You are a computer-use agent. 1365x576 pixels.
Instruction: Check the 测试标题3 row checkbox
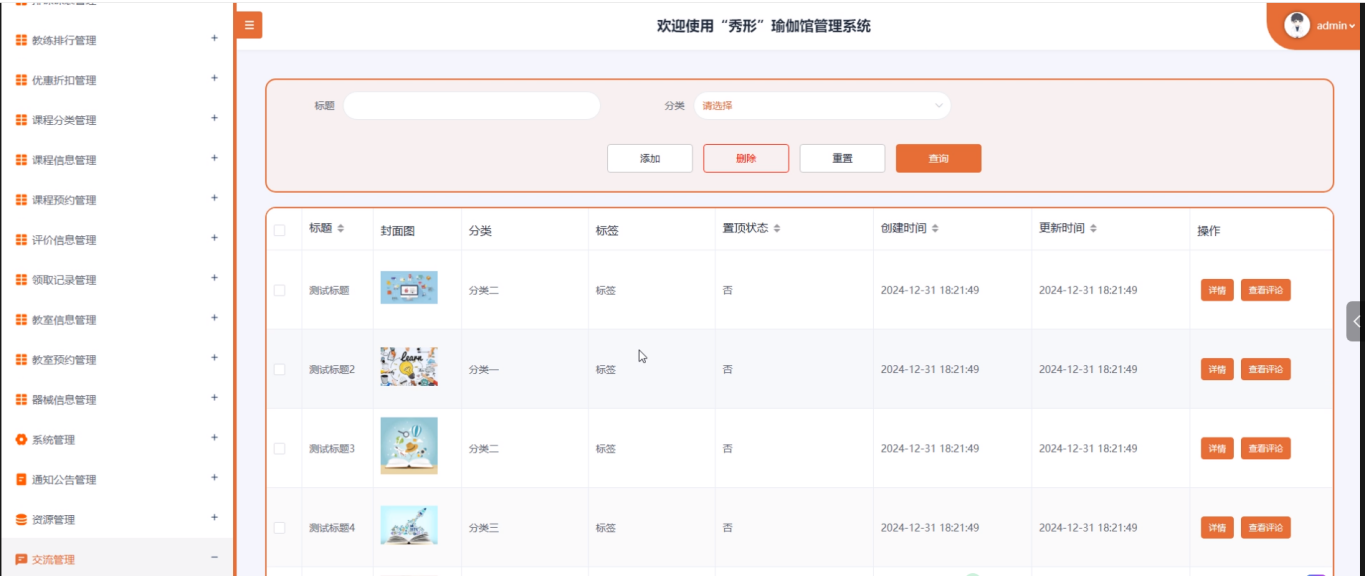(x=280, y=449)
